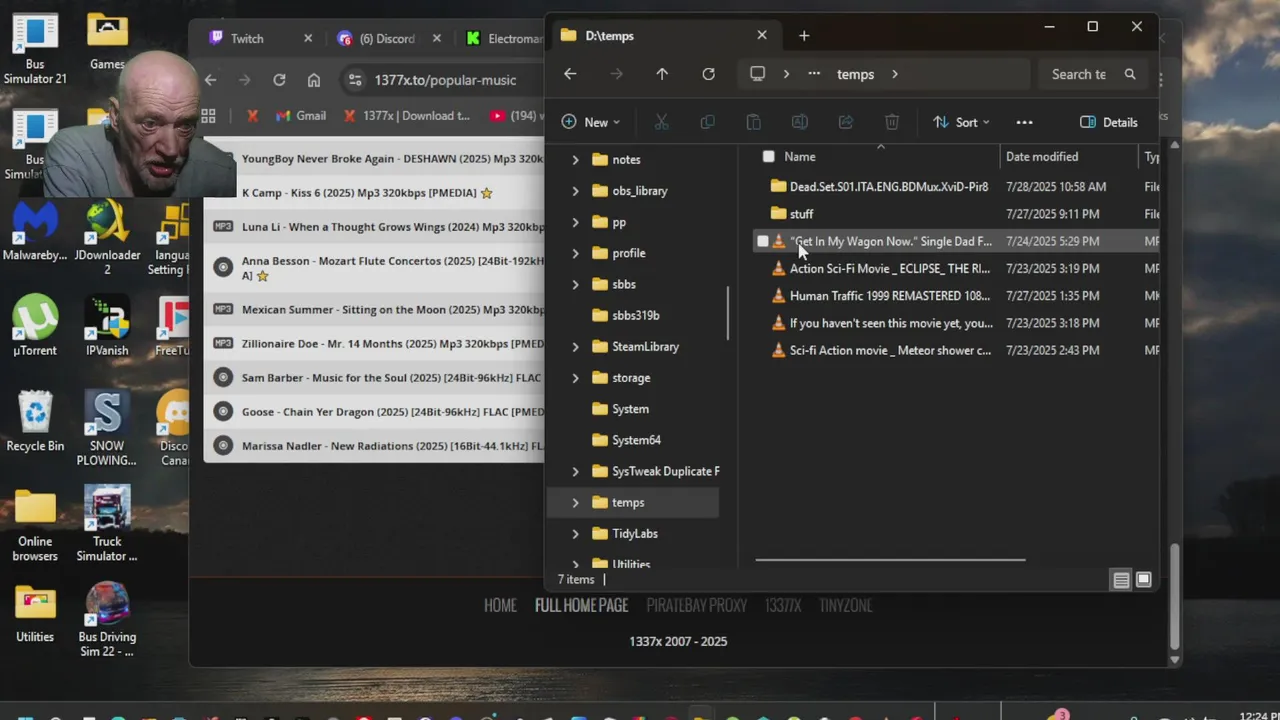Expand the profile folder in tree
The height and width of the screenshot is (720, 1280).
coord(575,253)
